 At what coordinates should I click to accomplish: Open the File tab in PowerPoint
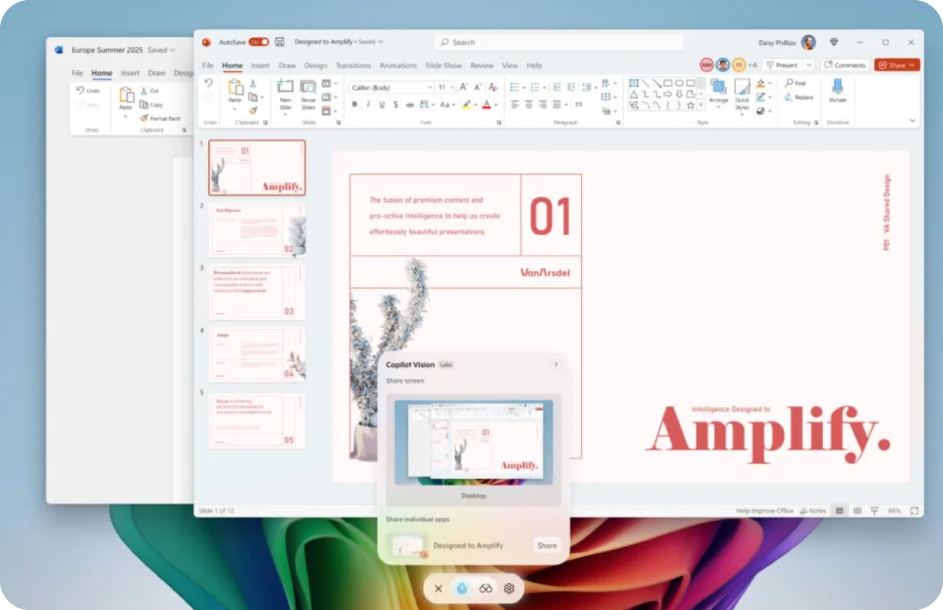207,66
